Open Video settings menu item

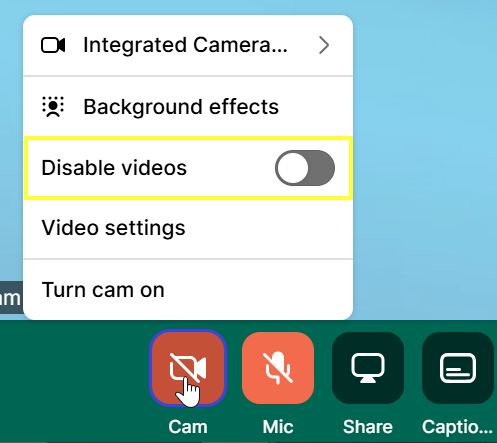[188, 228]
